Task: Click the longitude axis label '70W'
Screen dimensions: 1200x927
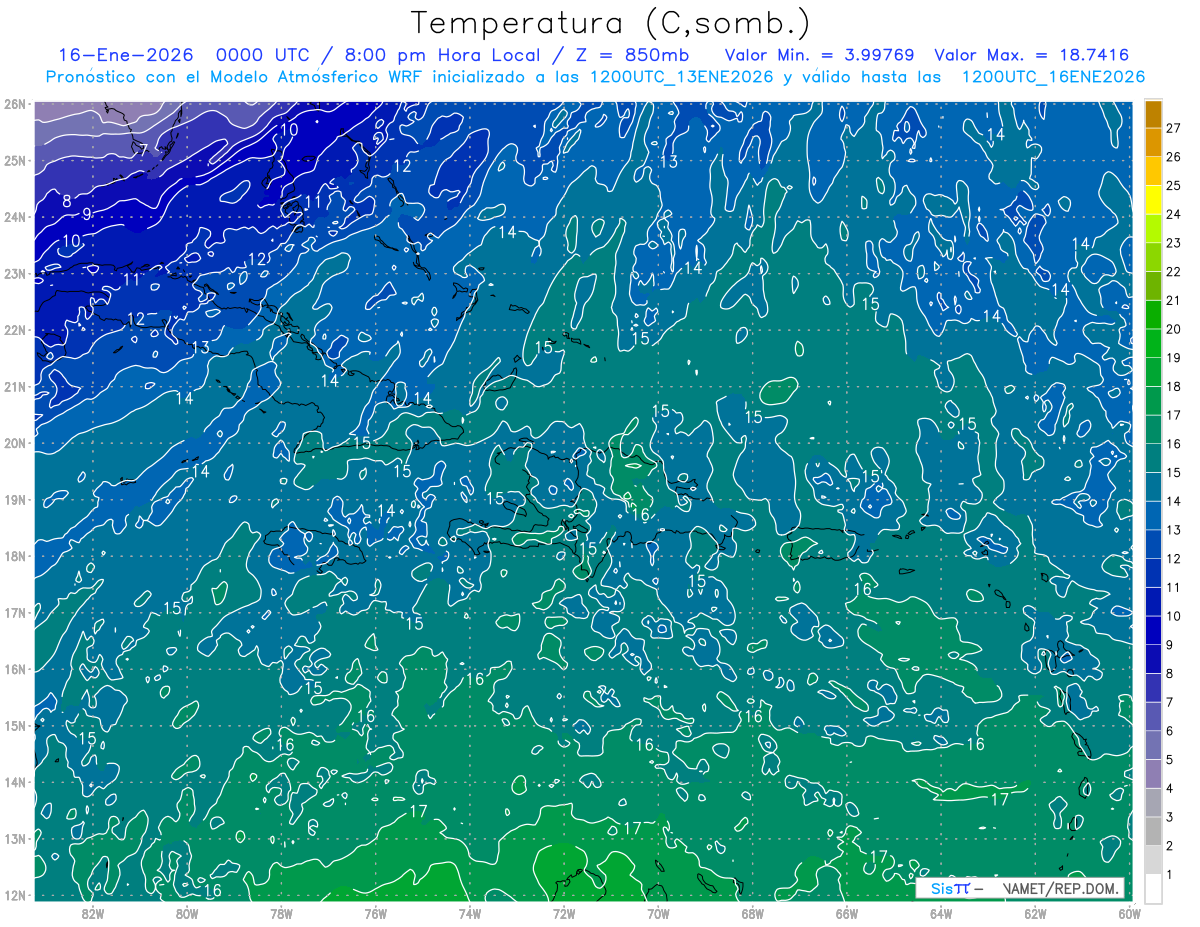Action: (658, 913)
